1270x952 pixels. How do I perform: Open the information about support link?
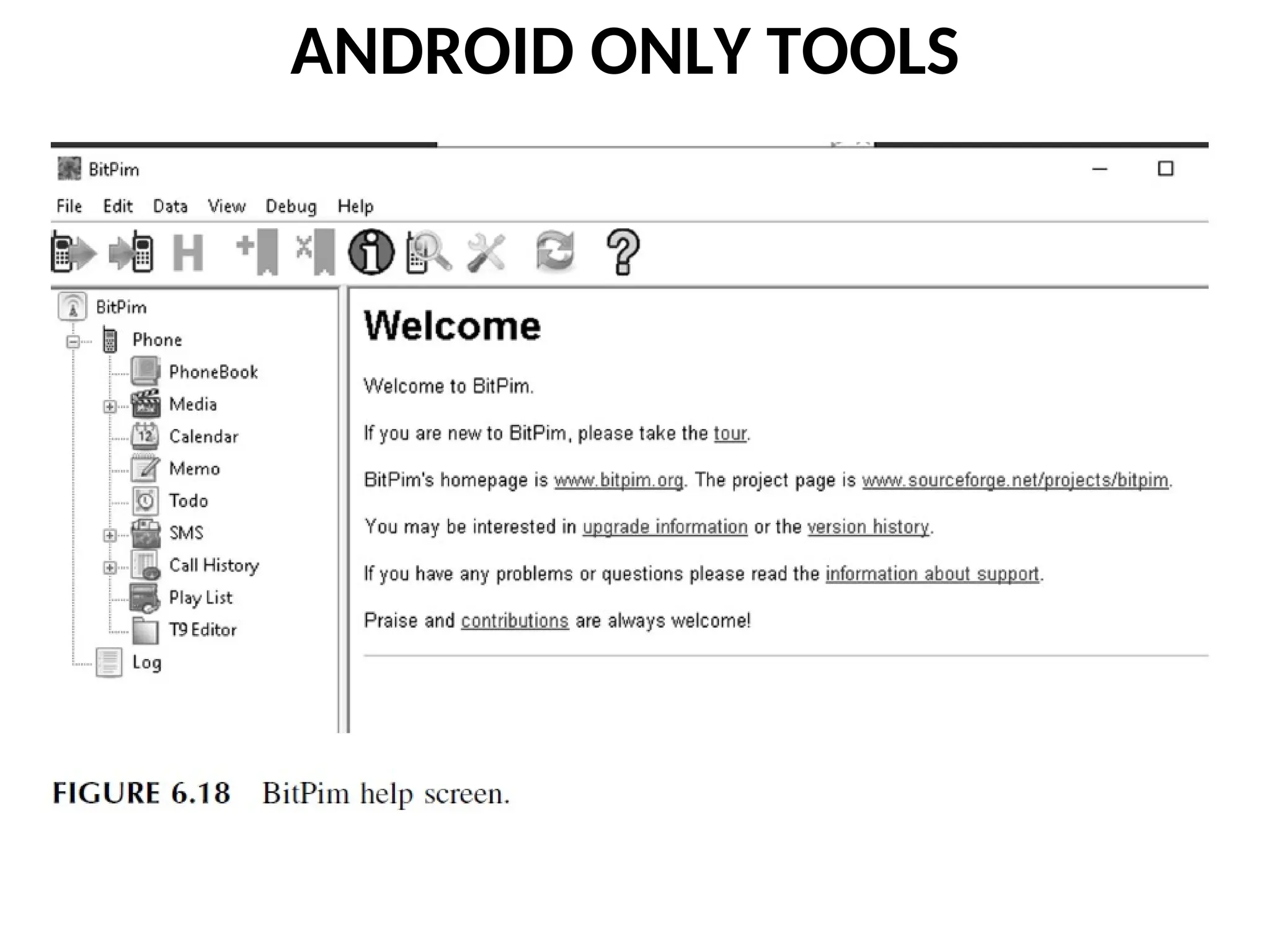(x=932, y=574)
